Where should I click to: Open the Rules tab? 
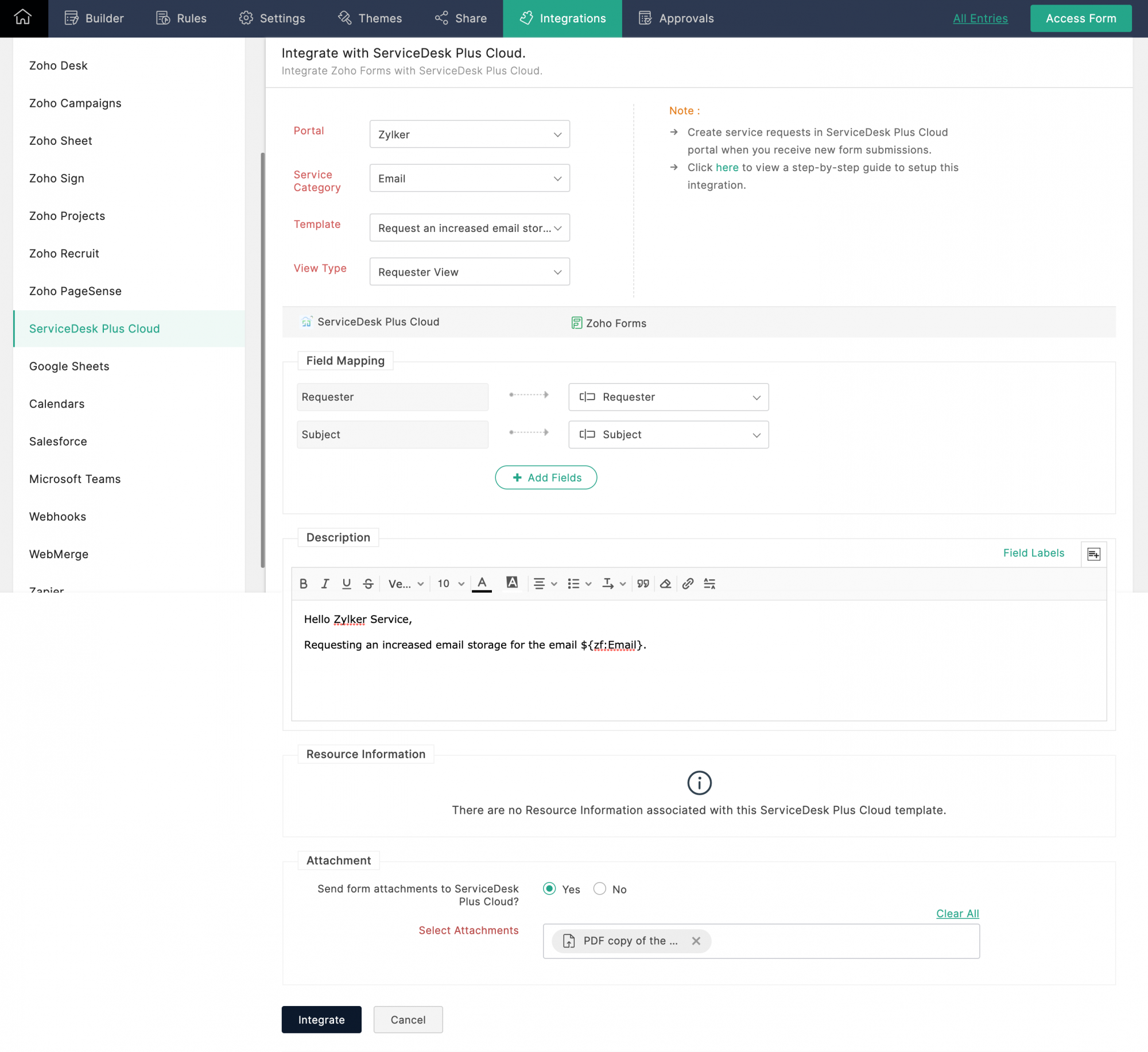[x=181, y=18]
